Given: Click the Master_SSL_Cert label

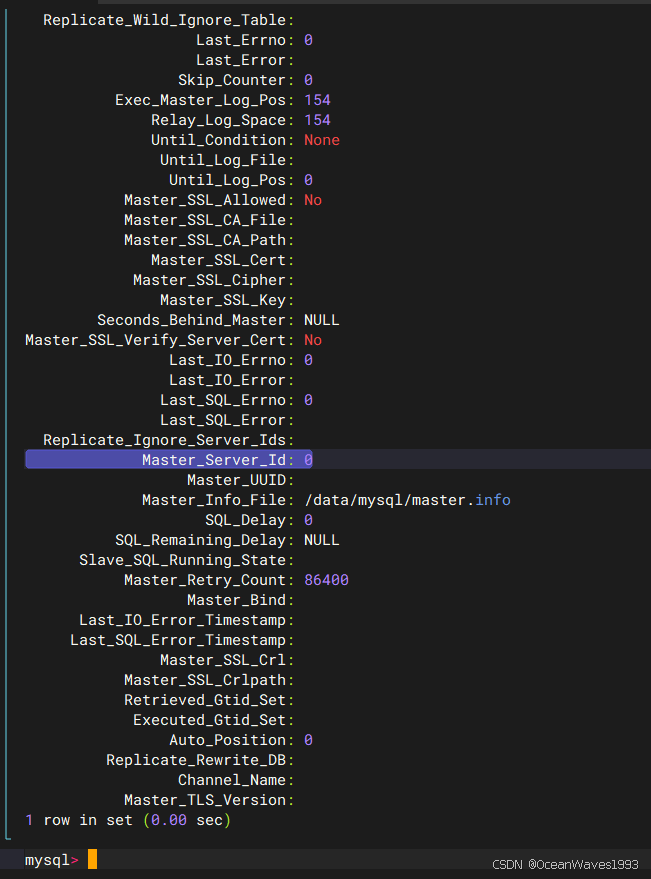Looking at the screenshot, I should 219,260.
